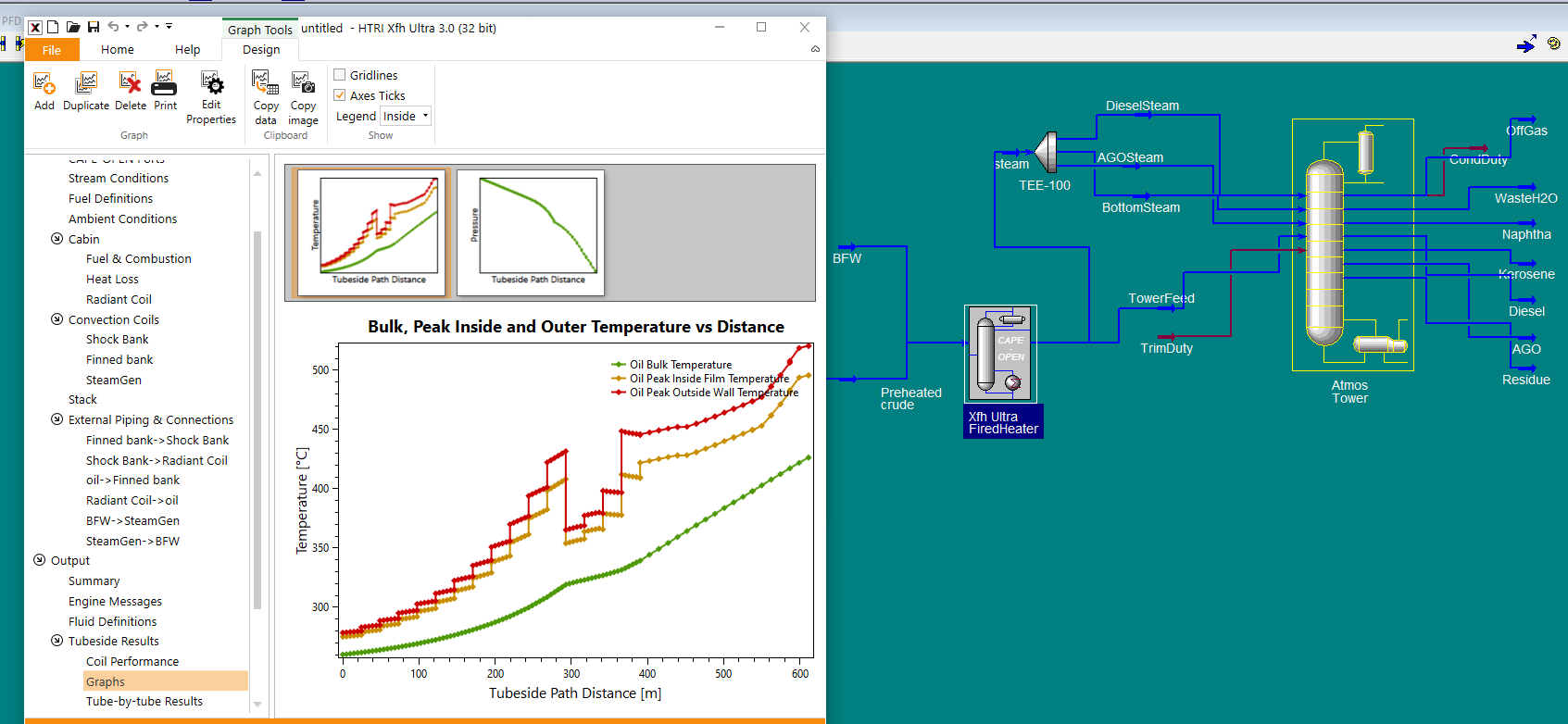Open Summary output report

tap(94, 580)
